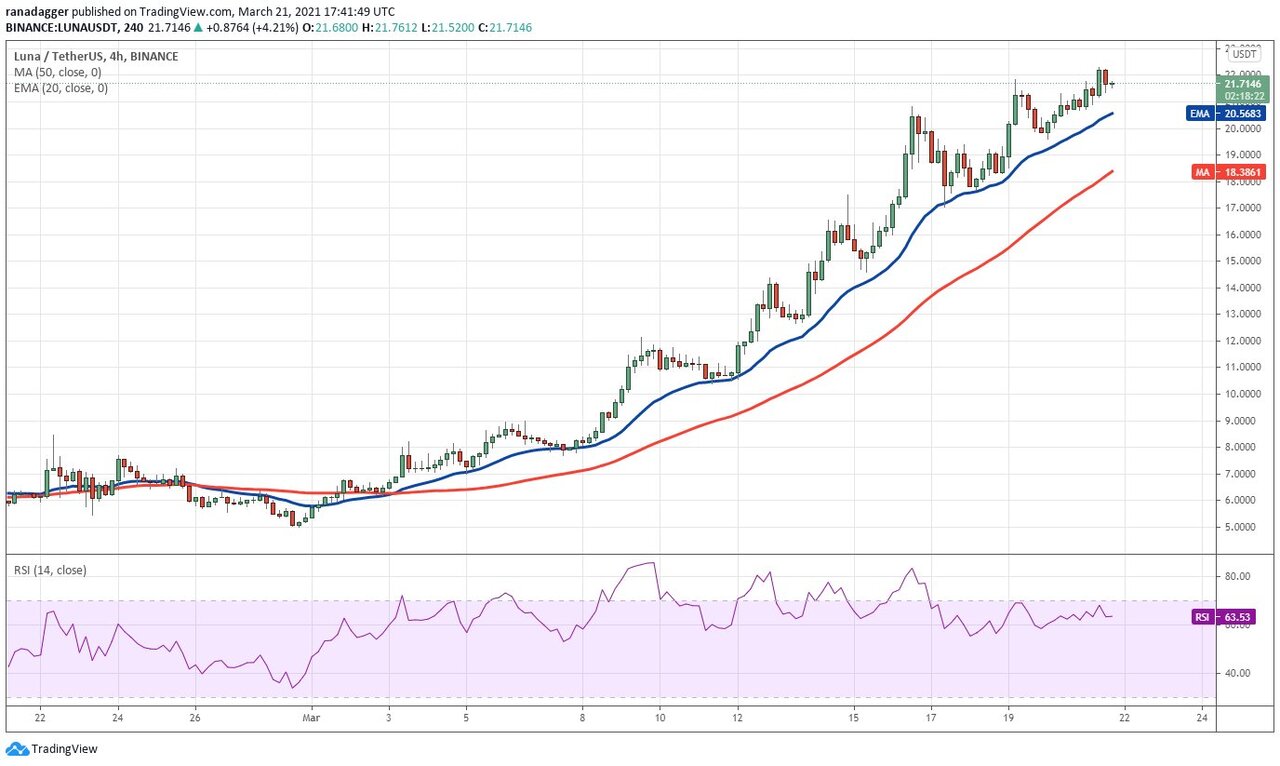Click the blue EMA price tag
This screenshot has height=766, width=1280.
1199,114
